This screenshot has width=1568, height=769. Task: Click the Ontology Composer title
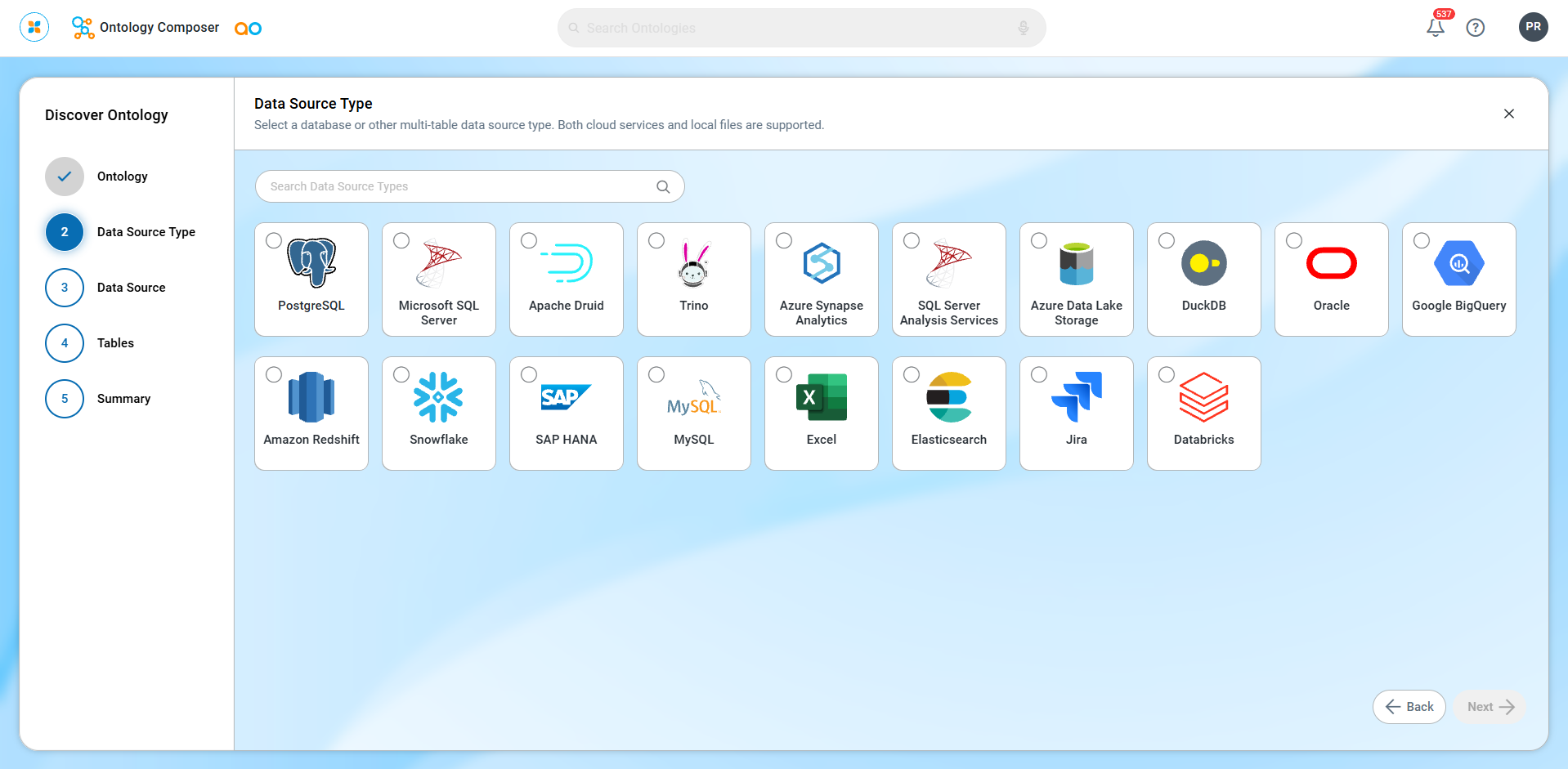point(159,28)
